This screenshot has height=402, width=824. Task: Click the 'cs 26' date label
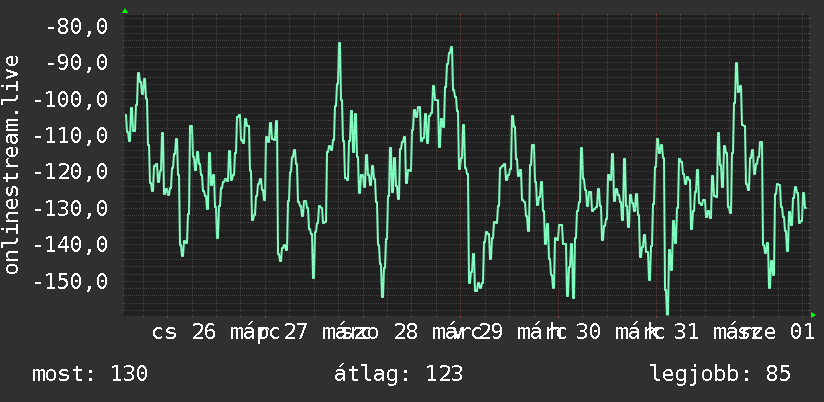tap(184, 332)
